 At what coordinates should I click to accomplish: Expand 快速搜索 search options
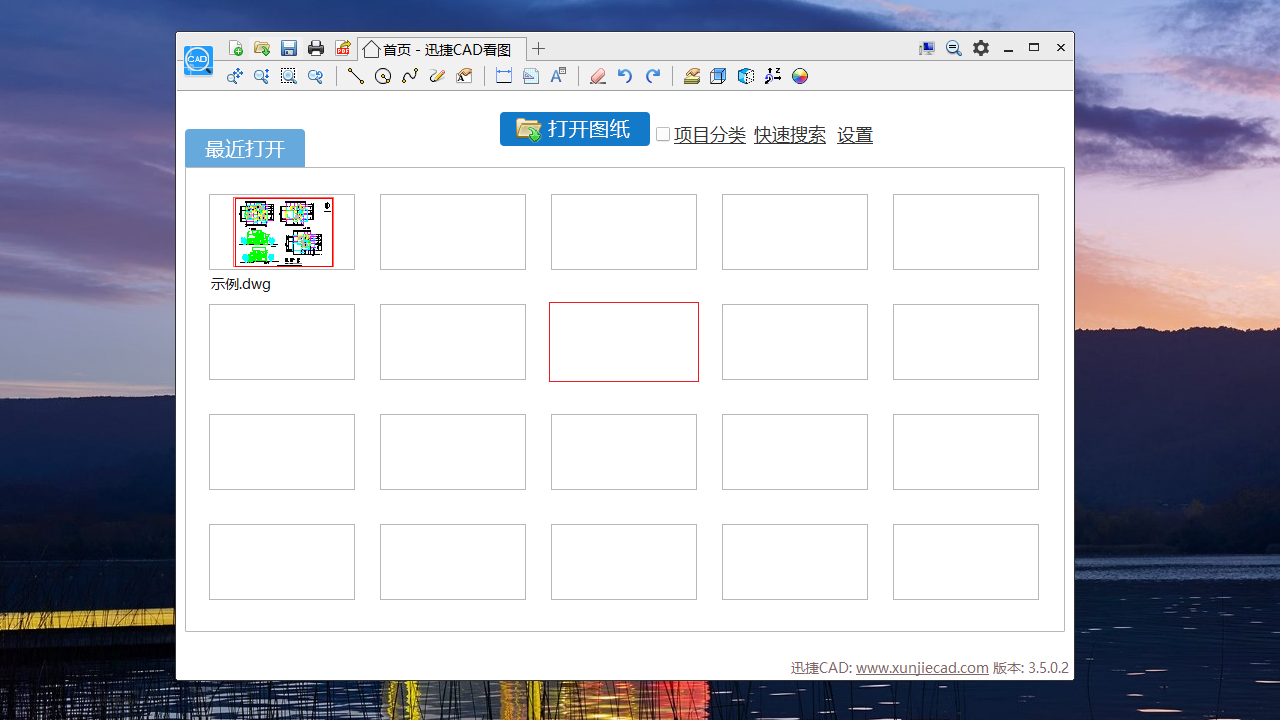coord(790,134)
